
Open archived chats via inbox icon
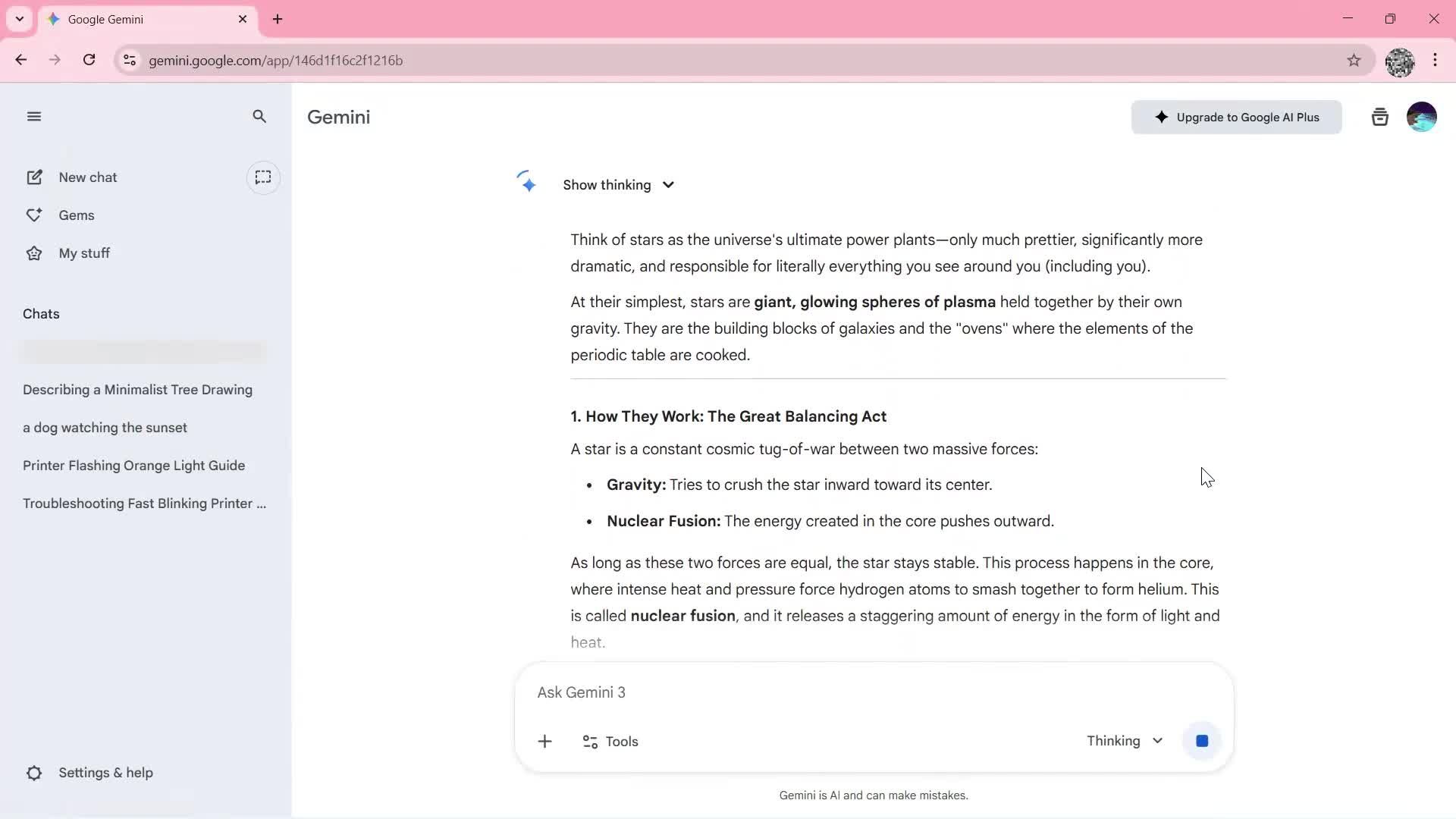click(x=1379, y=116)
